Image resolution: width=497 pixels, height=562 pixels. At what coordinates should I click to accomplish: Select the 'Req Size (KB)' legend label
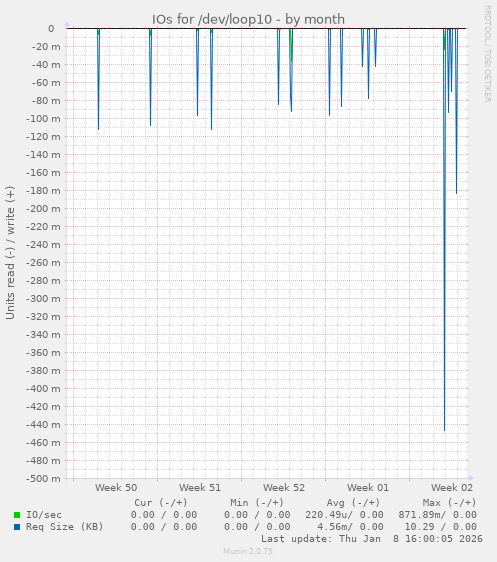click(64, 527)
